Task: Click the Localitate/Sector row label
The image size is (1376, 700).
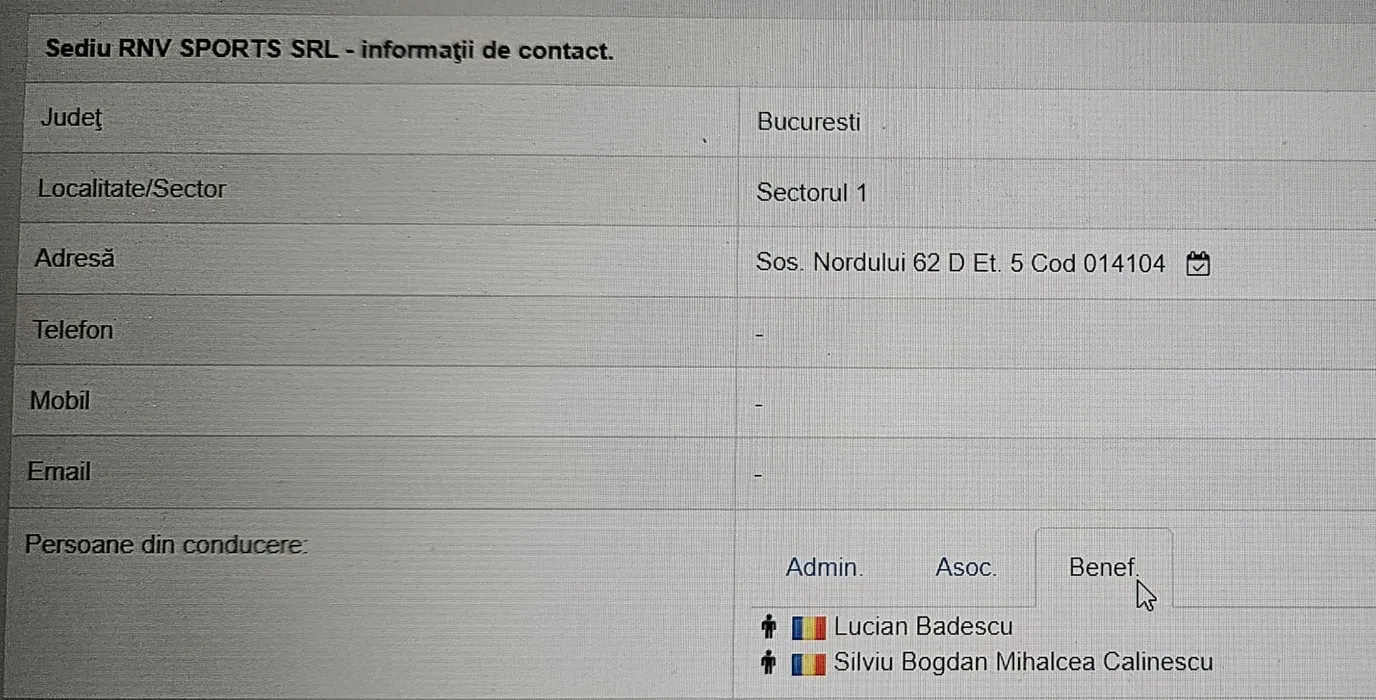Action: click(x=132, y=188)
